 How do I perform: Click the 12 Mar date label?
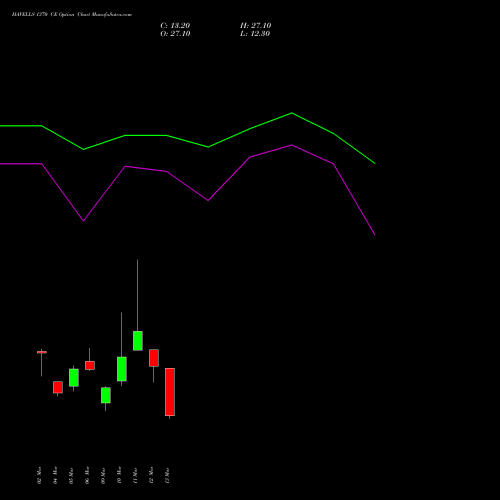[151, 475]
